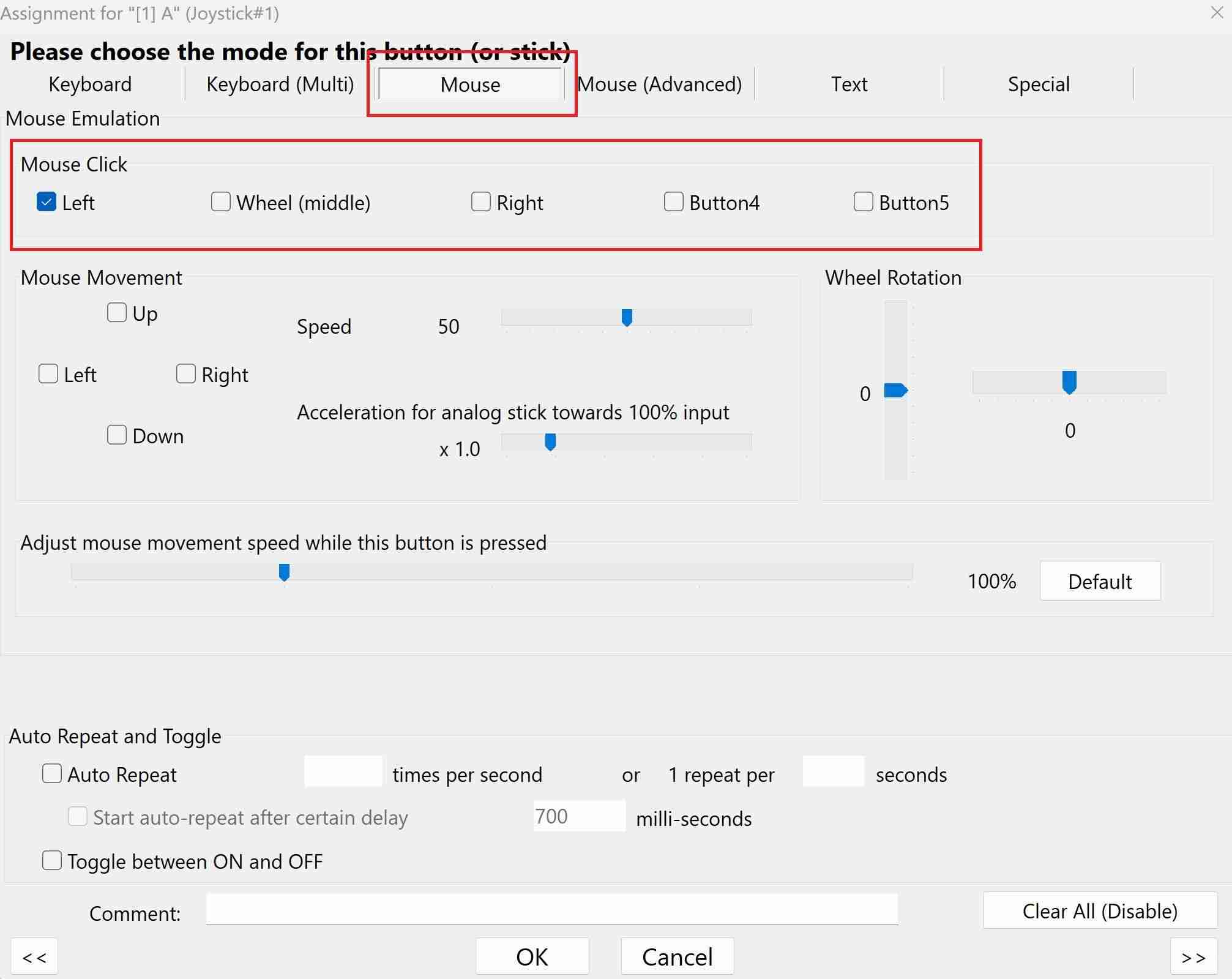Click the Cancel button
Image resolution: width=1232 pixels, height=979 pixels.
[677, 956]
